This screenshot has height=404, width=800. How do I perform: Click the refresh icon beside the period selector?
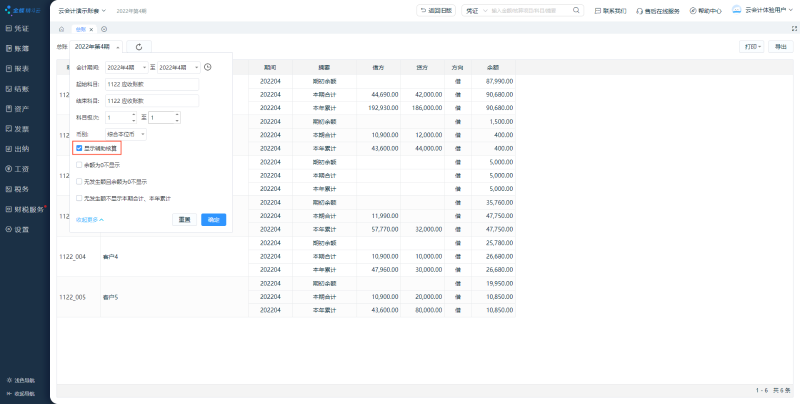click(138, 47)
